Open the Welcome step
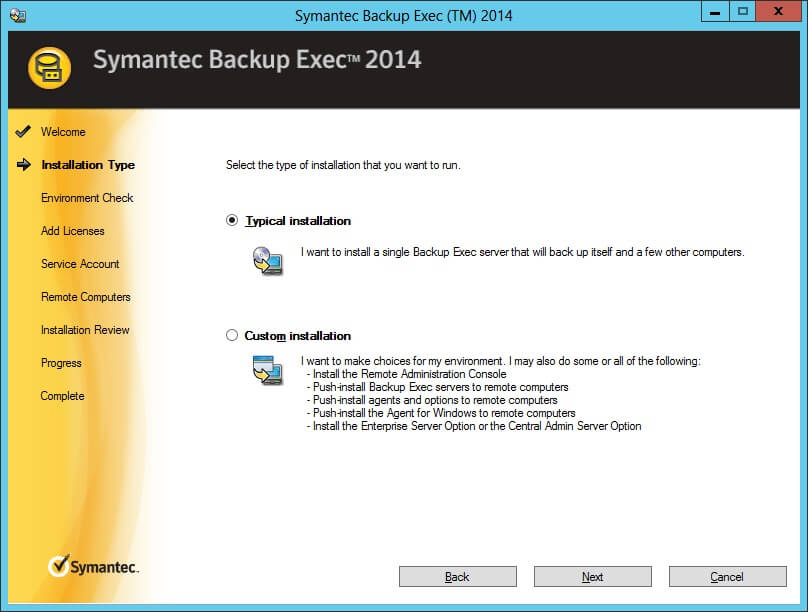This screenshot has height=612, width=808. 63,132
